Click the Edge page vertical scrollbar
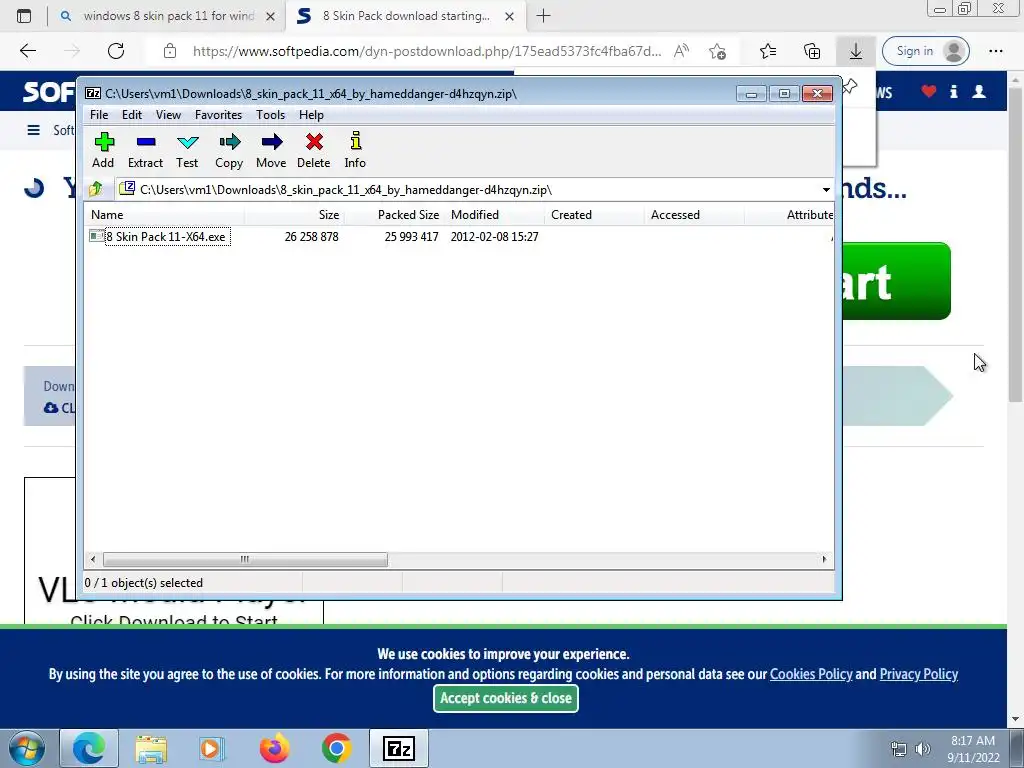The height and width of the screenshot is (768, 1024). click(x=1015, y=243)
